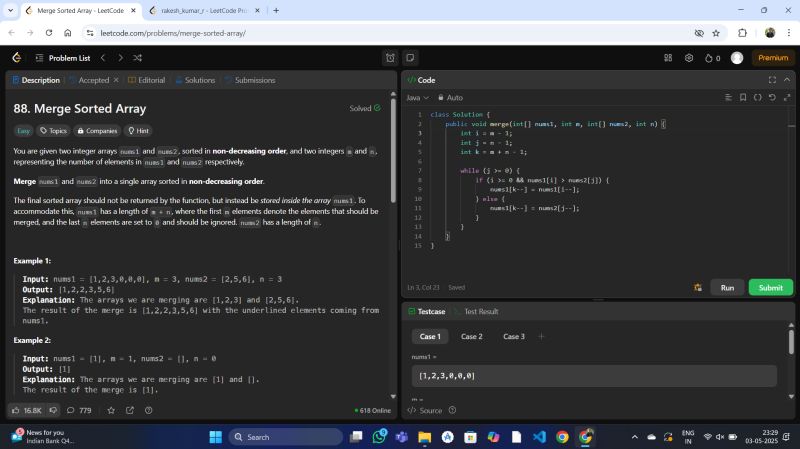The width and height of the screenshot is (800, 449).
Task: Click the bookmark icon in editor toolbar
Action: pos(742,98)
